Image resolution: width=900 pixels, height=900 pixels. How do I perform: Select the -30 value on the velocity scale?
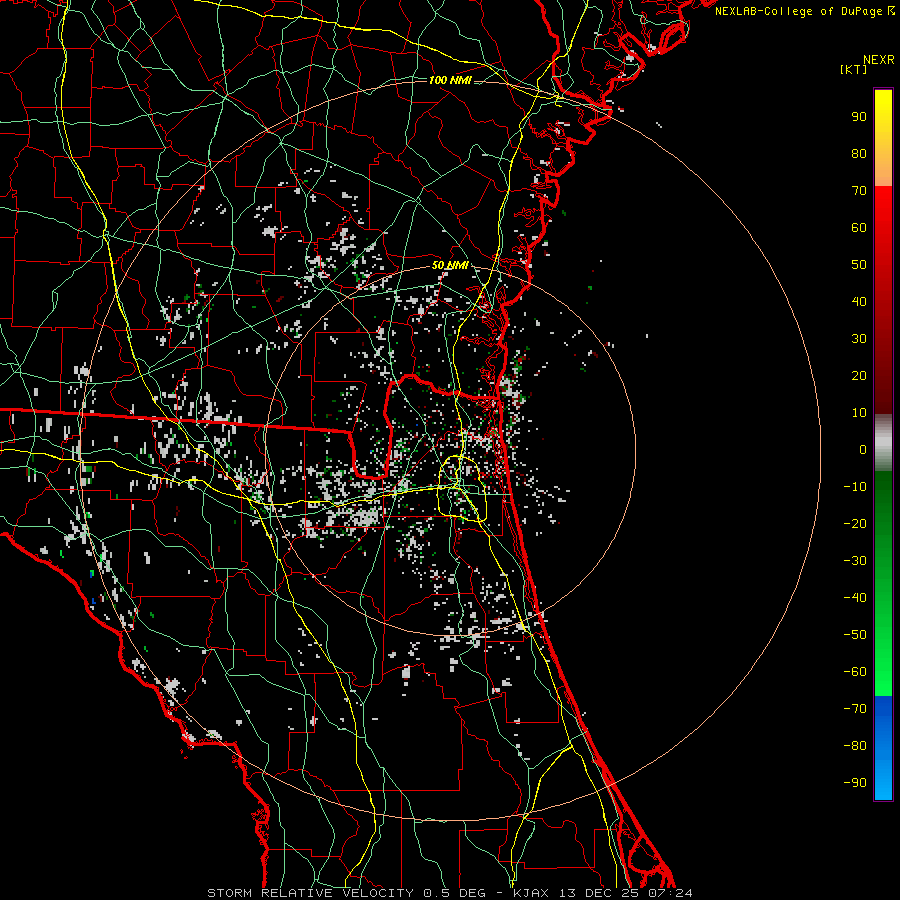point(855,561)
